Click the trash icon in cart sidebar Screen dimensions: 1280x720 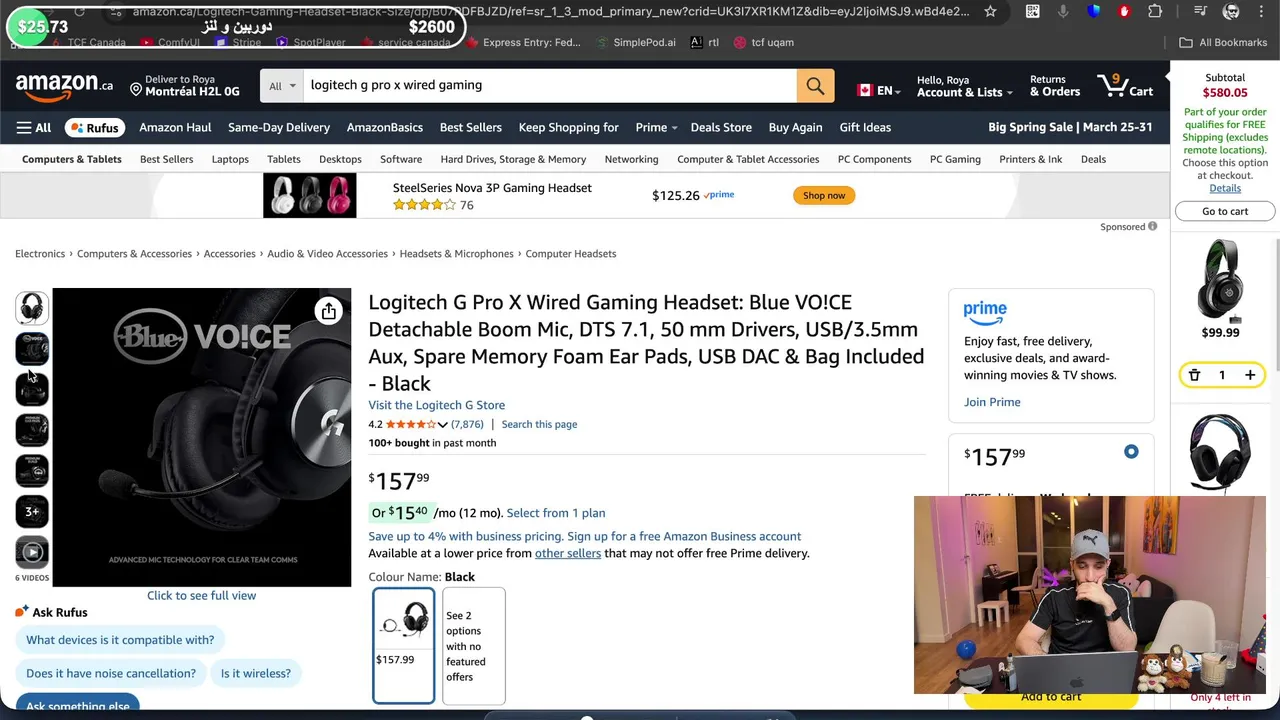[1194, 375]
